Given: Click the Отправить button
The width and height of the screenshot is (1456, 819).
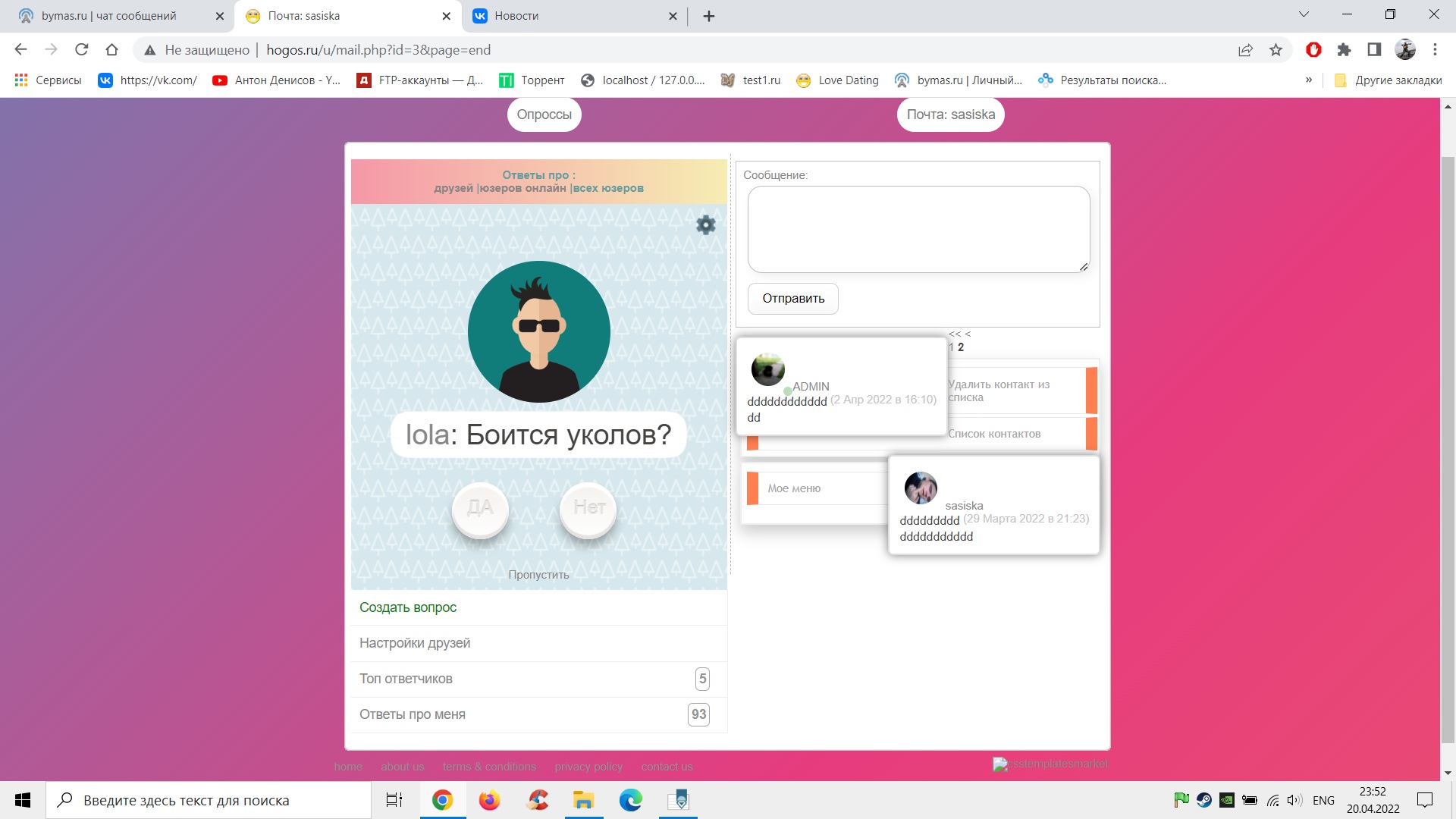Looking at the screenshot, I should click(x=792, y=299).
